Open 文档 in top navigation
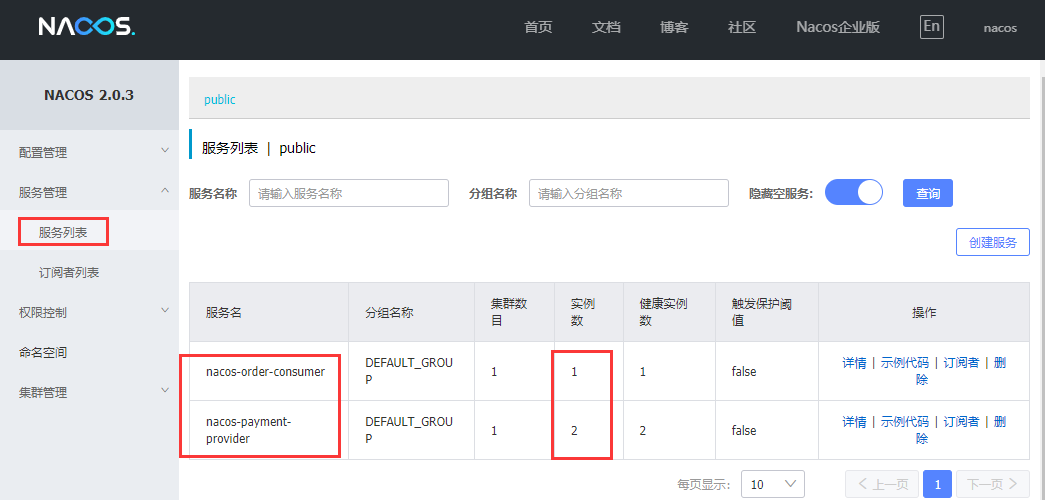The image size is (1045, 500). 606,27
